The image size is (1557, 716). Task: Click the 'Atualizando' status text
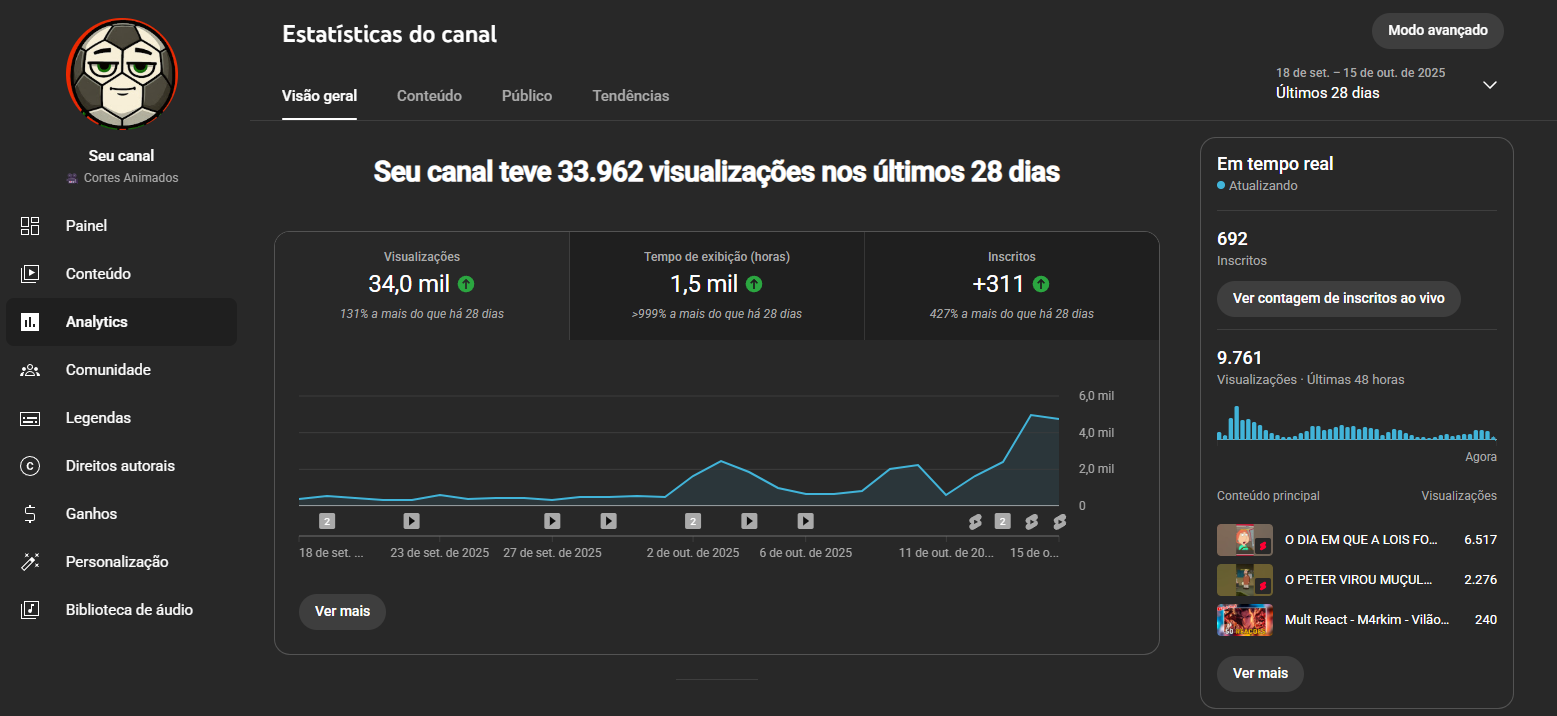[1263, 186]
